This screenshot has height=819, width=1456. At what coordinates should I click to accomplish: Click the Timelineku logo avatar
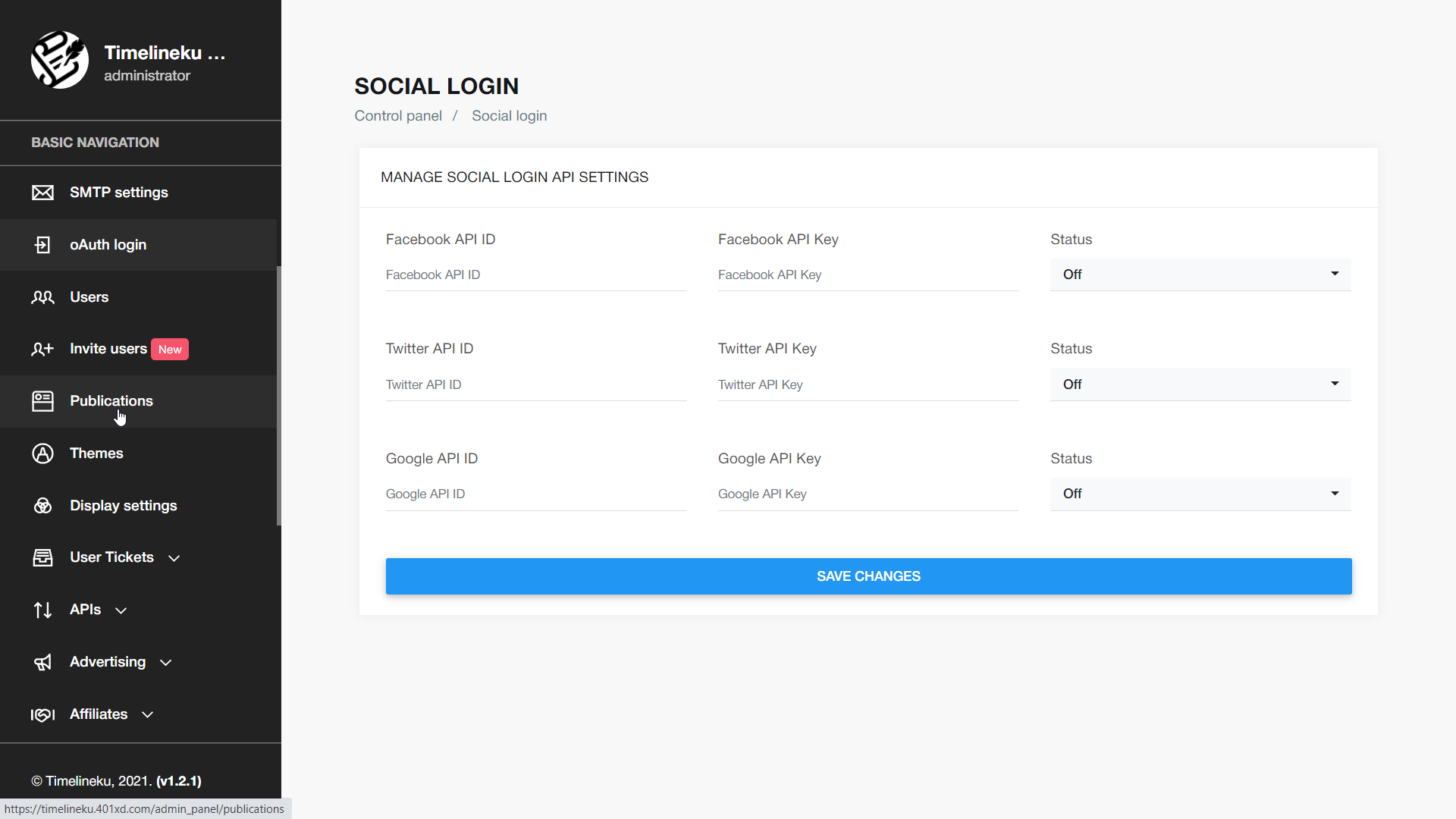pos(59,60)
